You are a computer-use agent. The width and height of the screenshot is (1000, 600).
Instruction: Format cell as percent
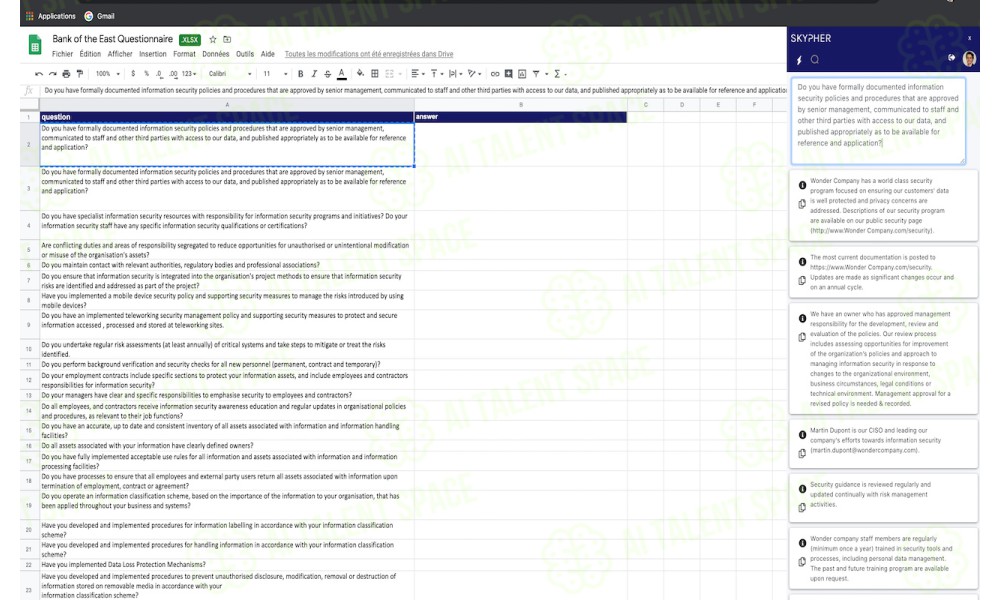tap(146, 74)
